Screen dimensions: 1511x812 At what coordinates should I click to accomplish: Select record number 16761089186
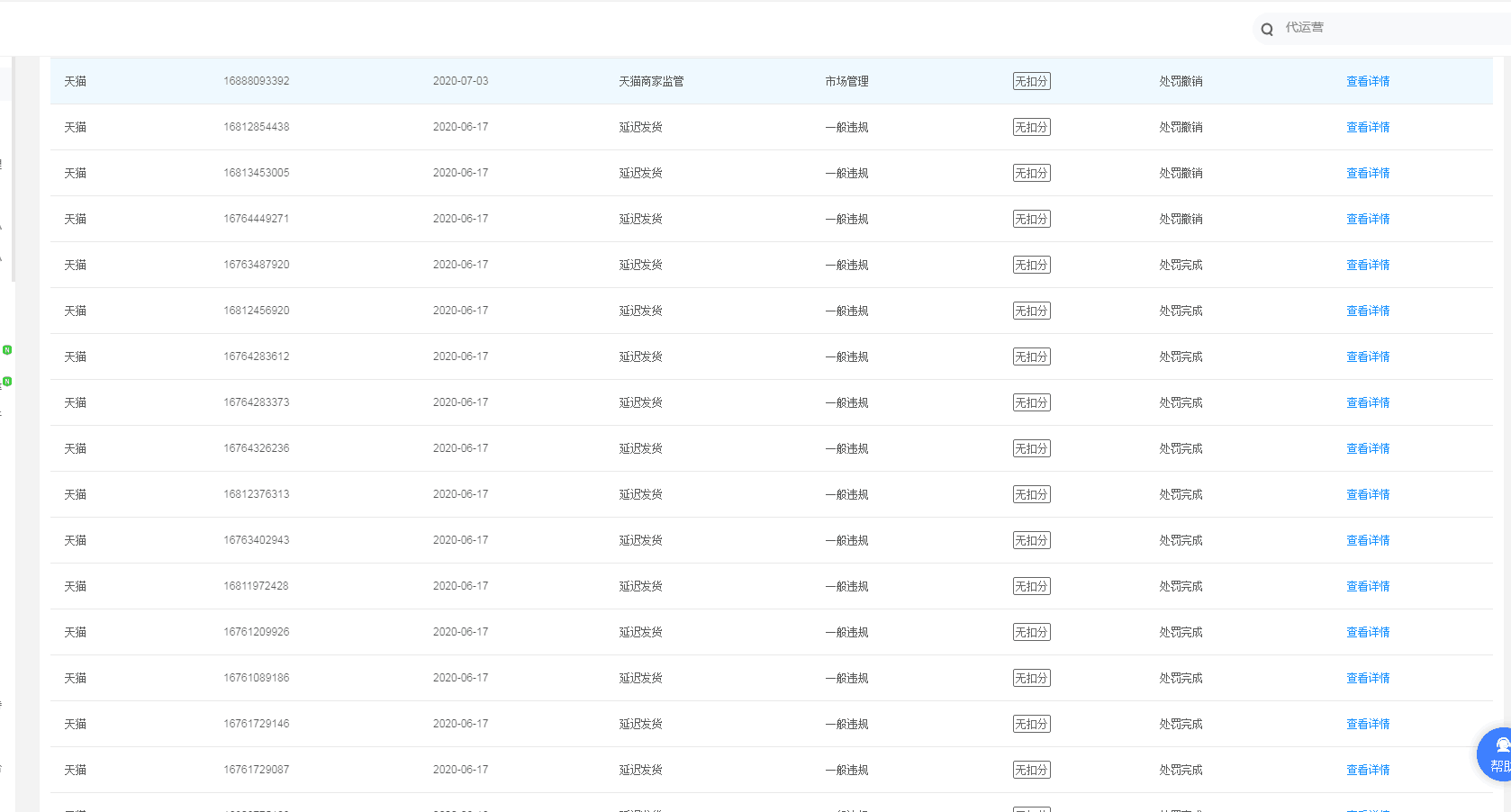[x=257, y=678]
